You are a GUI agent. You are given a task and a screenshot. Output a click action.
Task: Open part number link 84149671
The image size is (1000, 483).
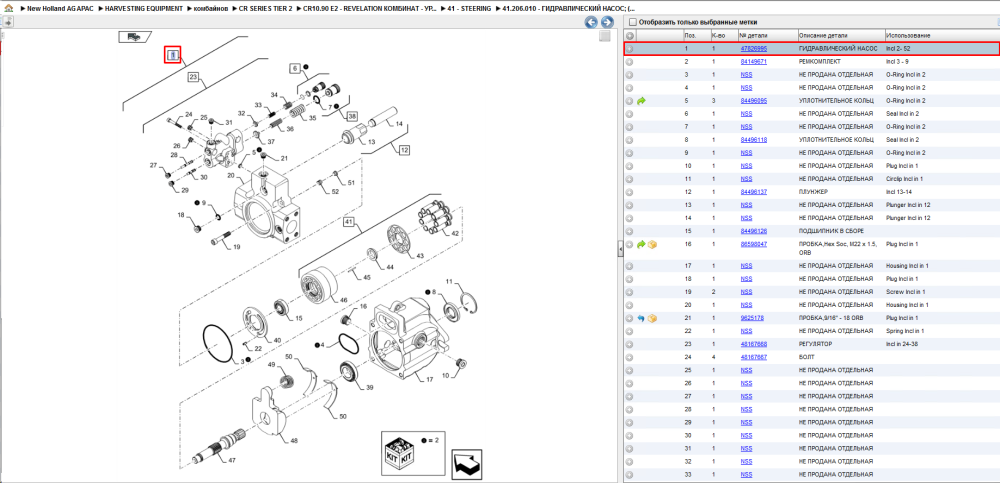tap(753, 62)
